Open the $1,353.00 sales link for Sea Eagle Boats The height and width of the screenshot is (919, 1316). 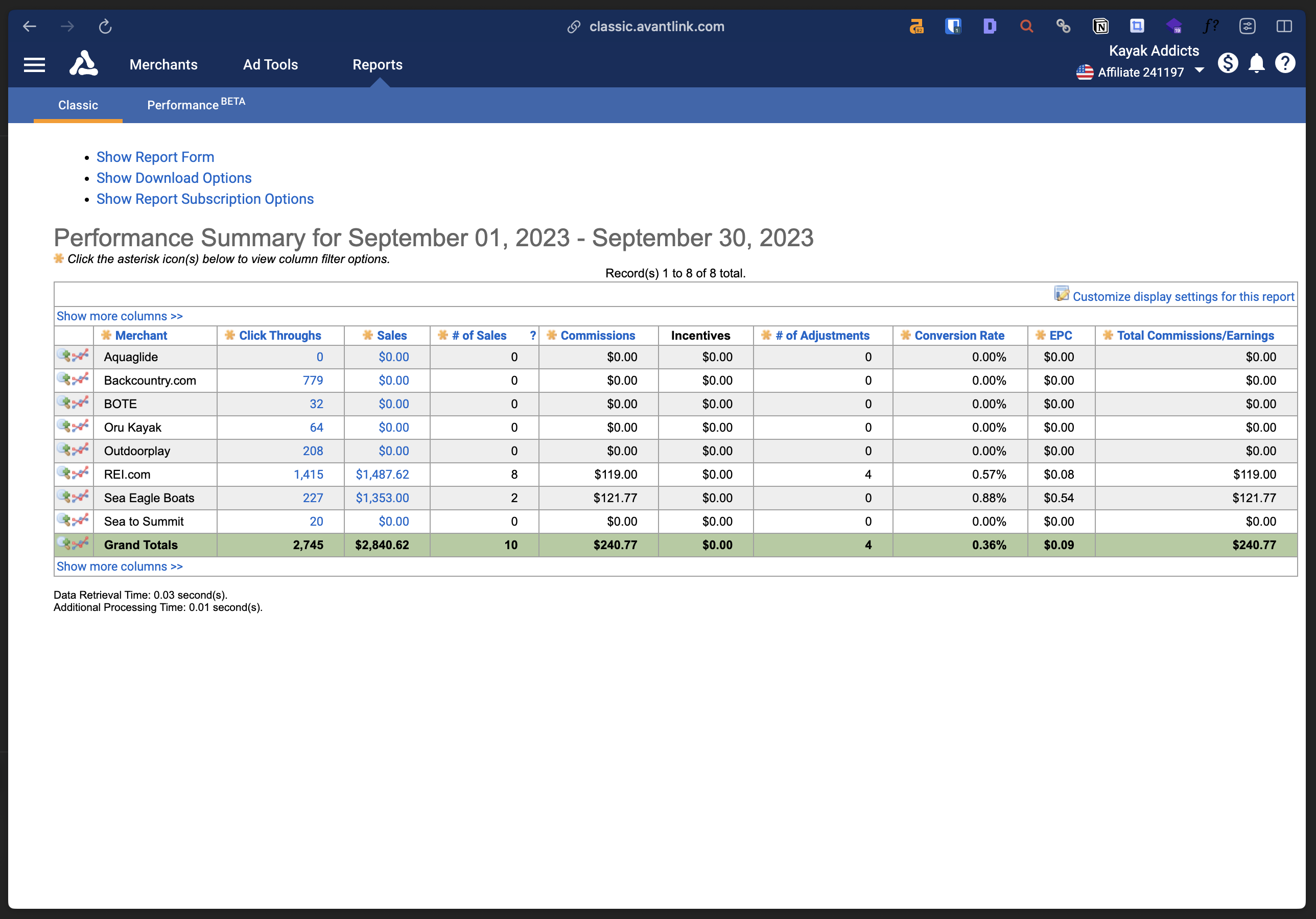[x=382, y=498]
